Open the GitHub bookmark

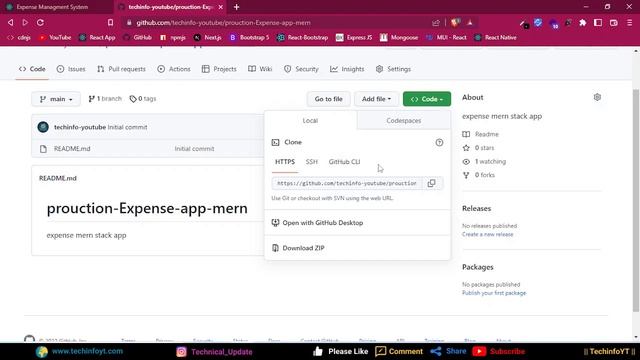(x=138, y=38)
